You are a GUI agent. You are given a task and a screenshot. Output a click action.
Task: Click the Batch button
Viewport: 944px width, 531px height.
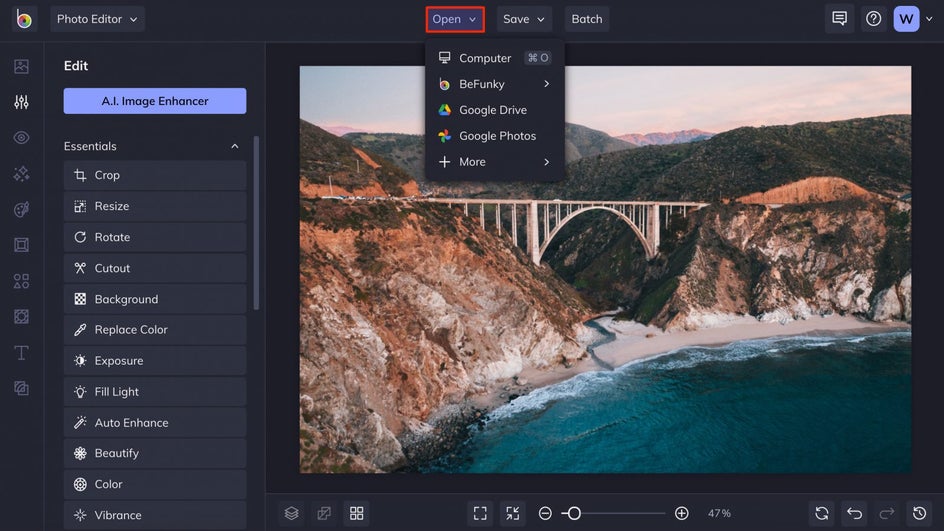point(587,19)
